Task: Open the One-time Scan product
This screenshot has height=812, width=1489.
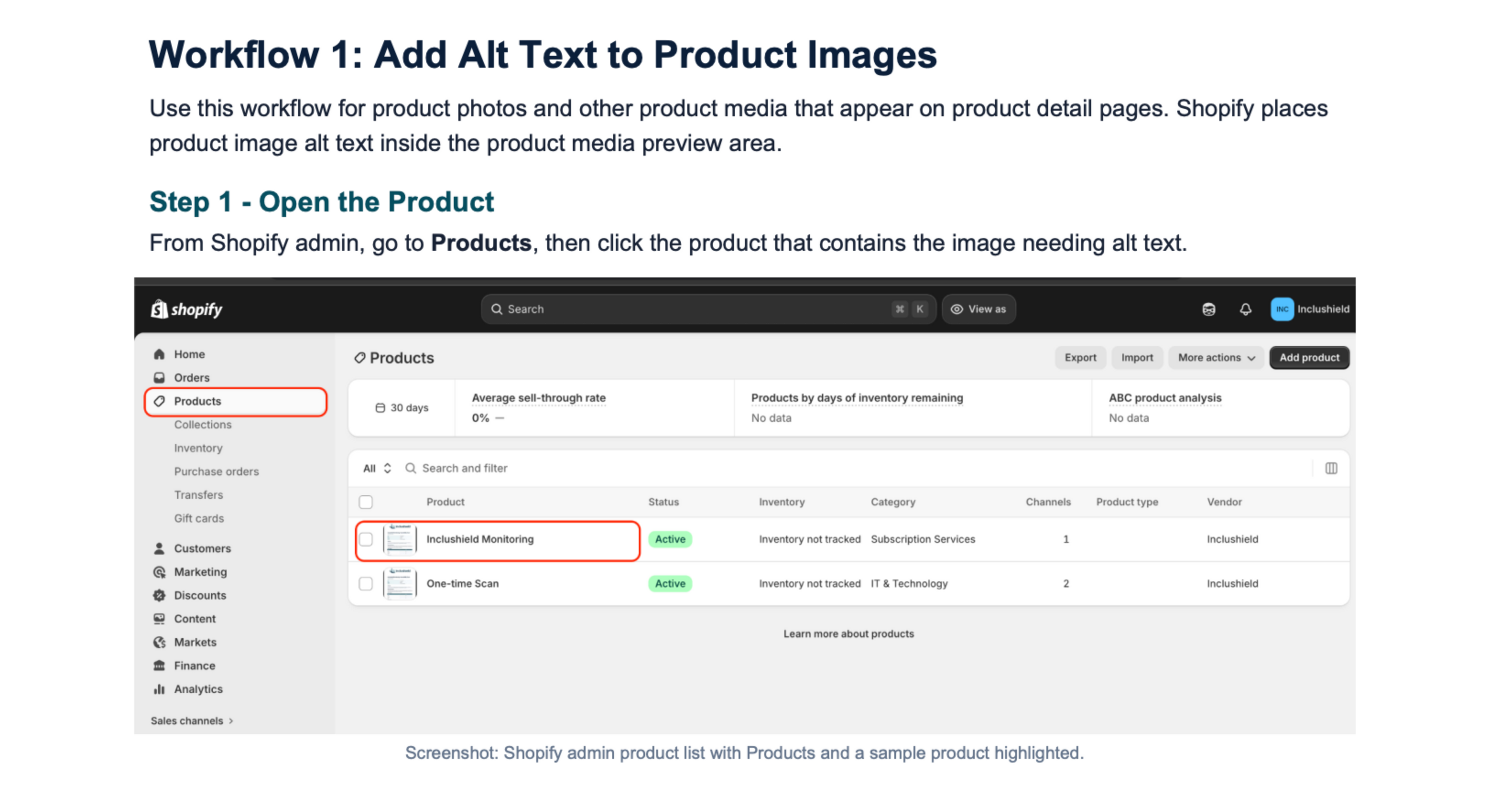Action: point(463,584)
